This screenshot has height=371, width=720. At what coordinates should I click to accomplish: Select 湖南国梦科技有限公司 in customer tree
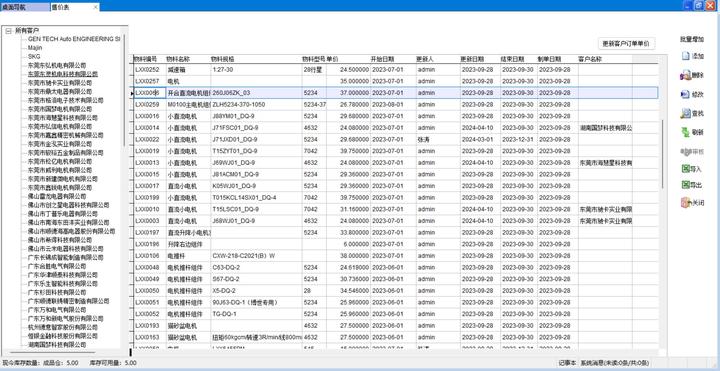tap(56, 344)
